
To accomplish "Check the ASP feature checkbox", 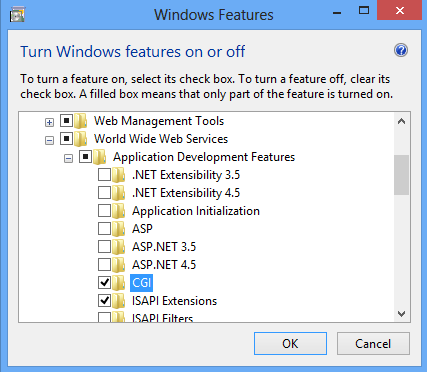I will [x=104, y=228].
